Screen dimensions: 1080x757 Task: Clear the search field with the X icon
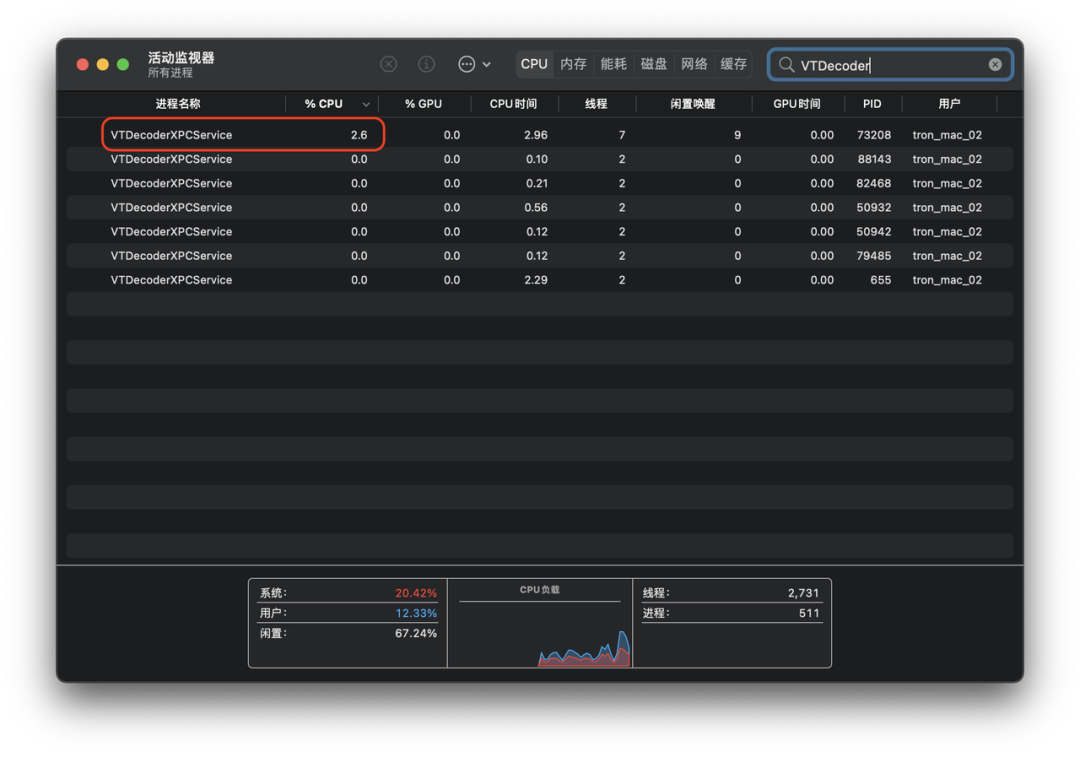[995, 64]
